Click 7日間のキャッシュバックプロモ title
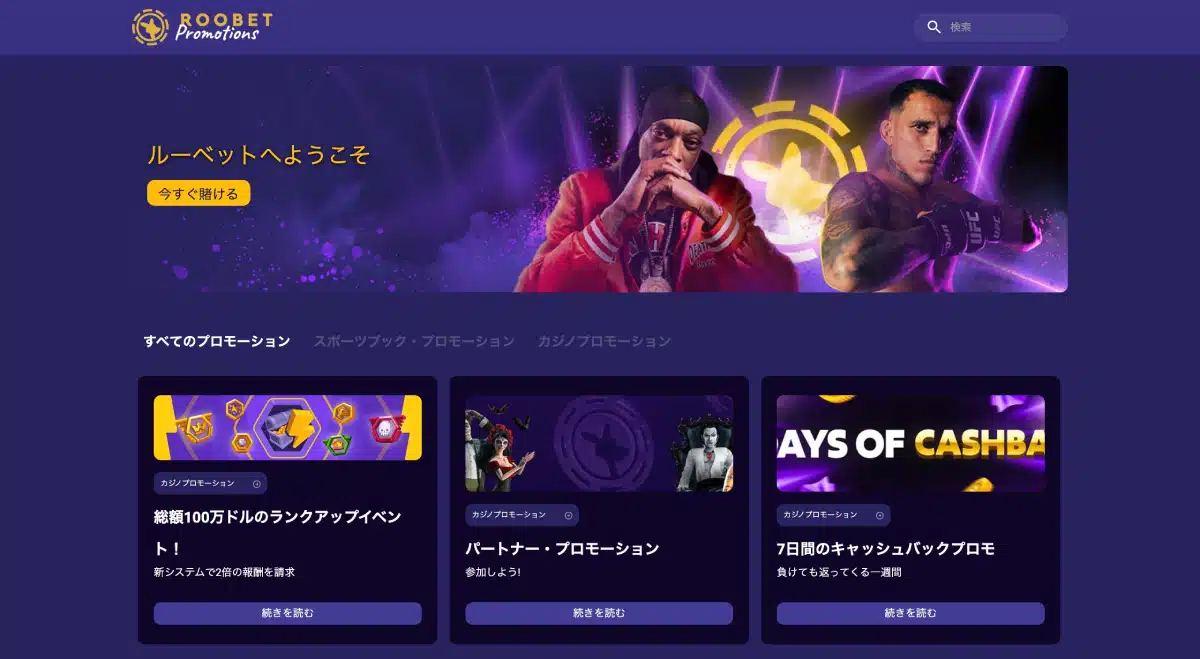This screenshot has height=659, width=1200. point(886,549)
